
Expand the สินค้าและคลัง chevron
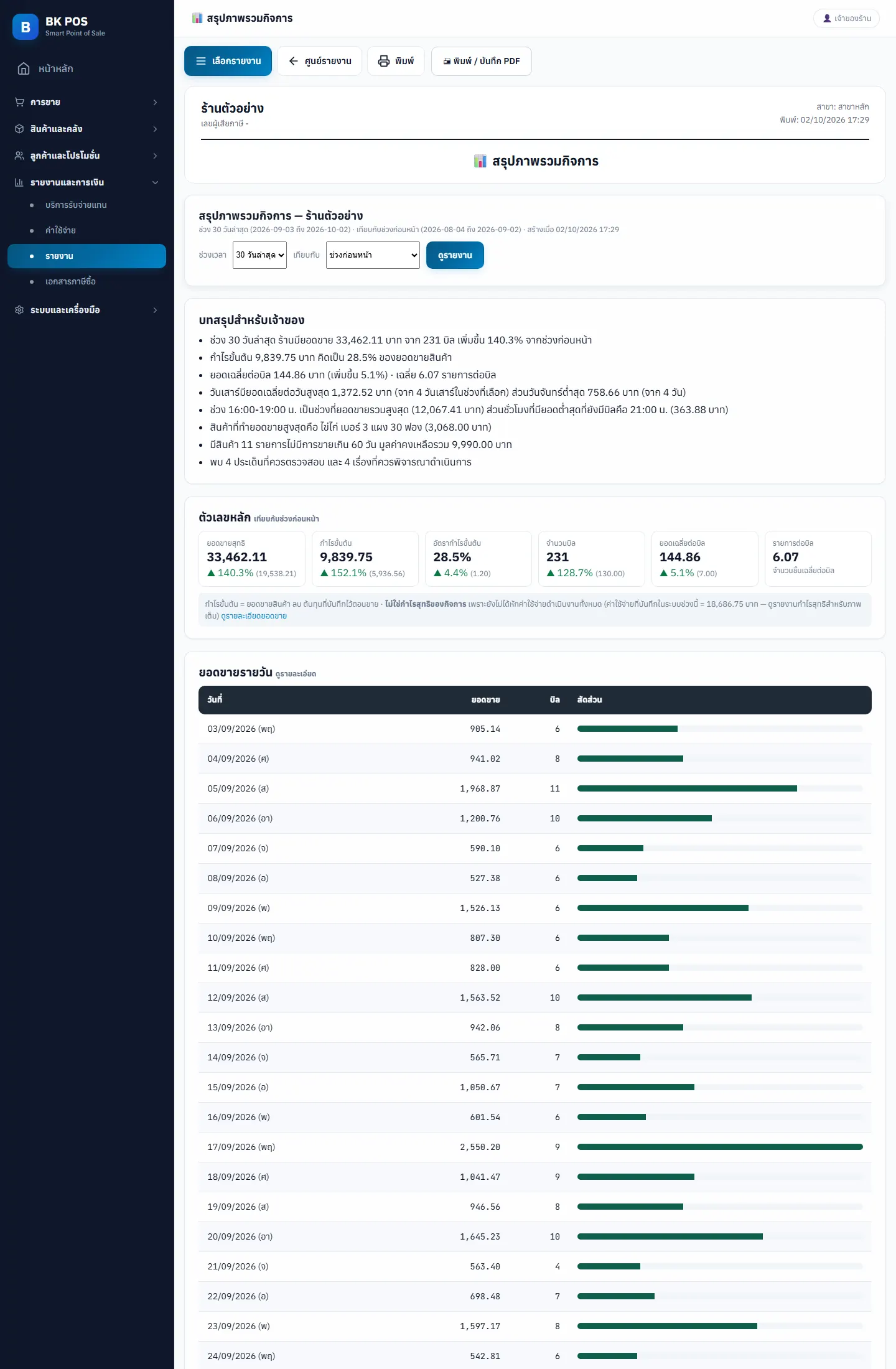[x=155, y=129]
